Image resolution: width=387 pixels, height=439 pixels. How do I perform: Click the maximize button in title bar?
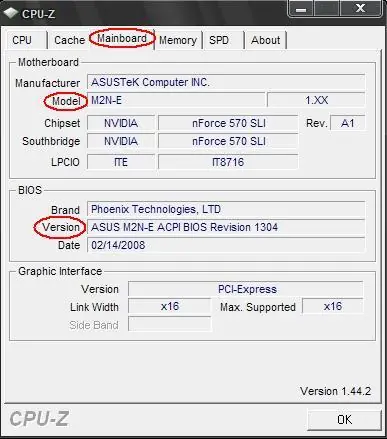326,9
